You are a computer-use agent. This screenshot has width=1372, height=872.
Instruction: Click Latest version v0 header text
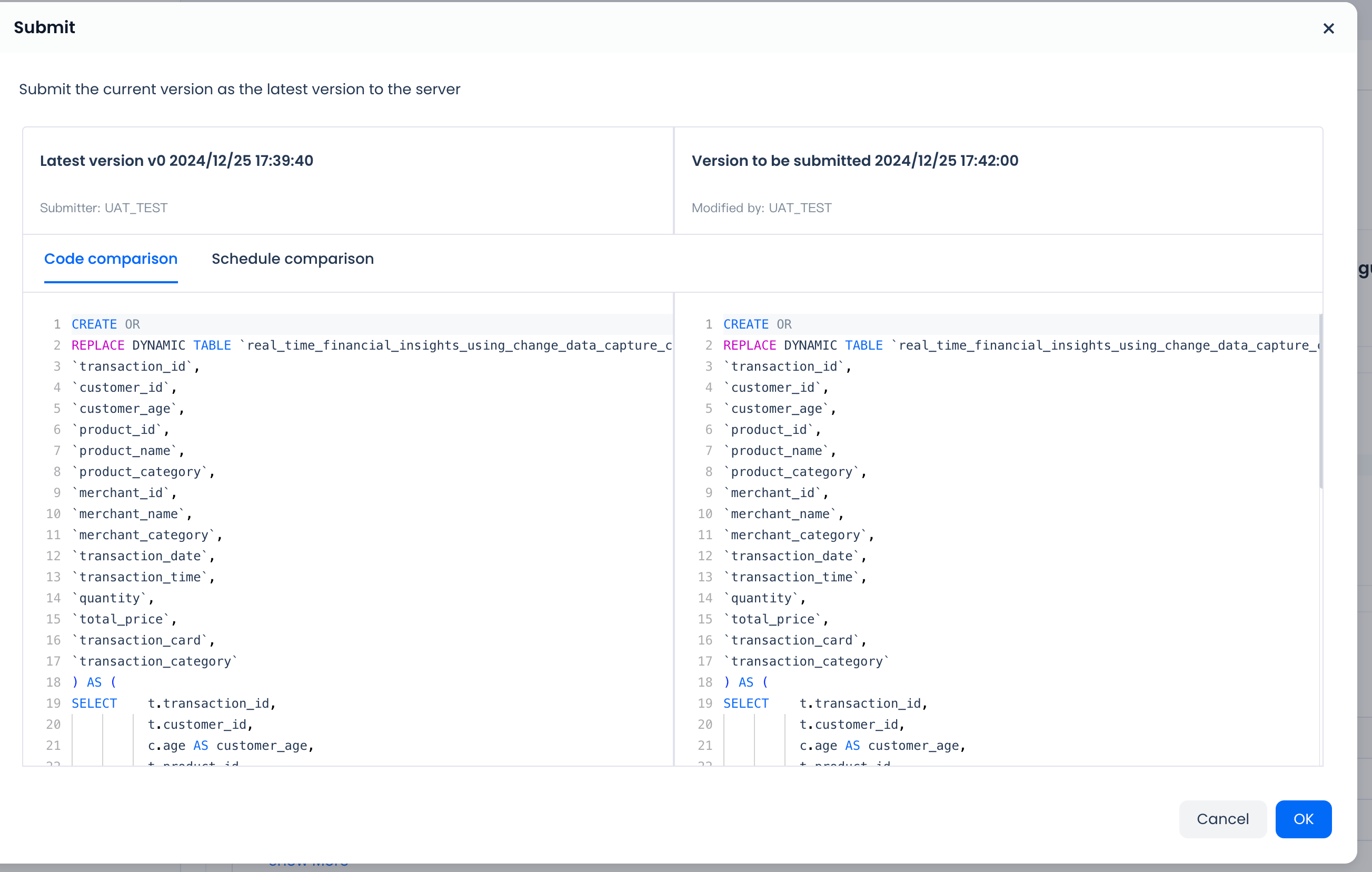(x=176, y=161)
